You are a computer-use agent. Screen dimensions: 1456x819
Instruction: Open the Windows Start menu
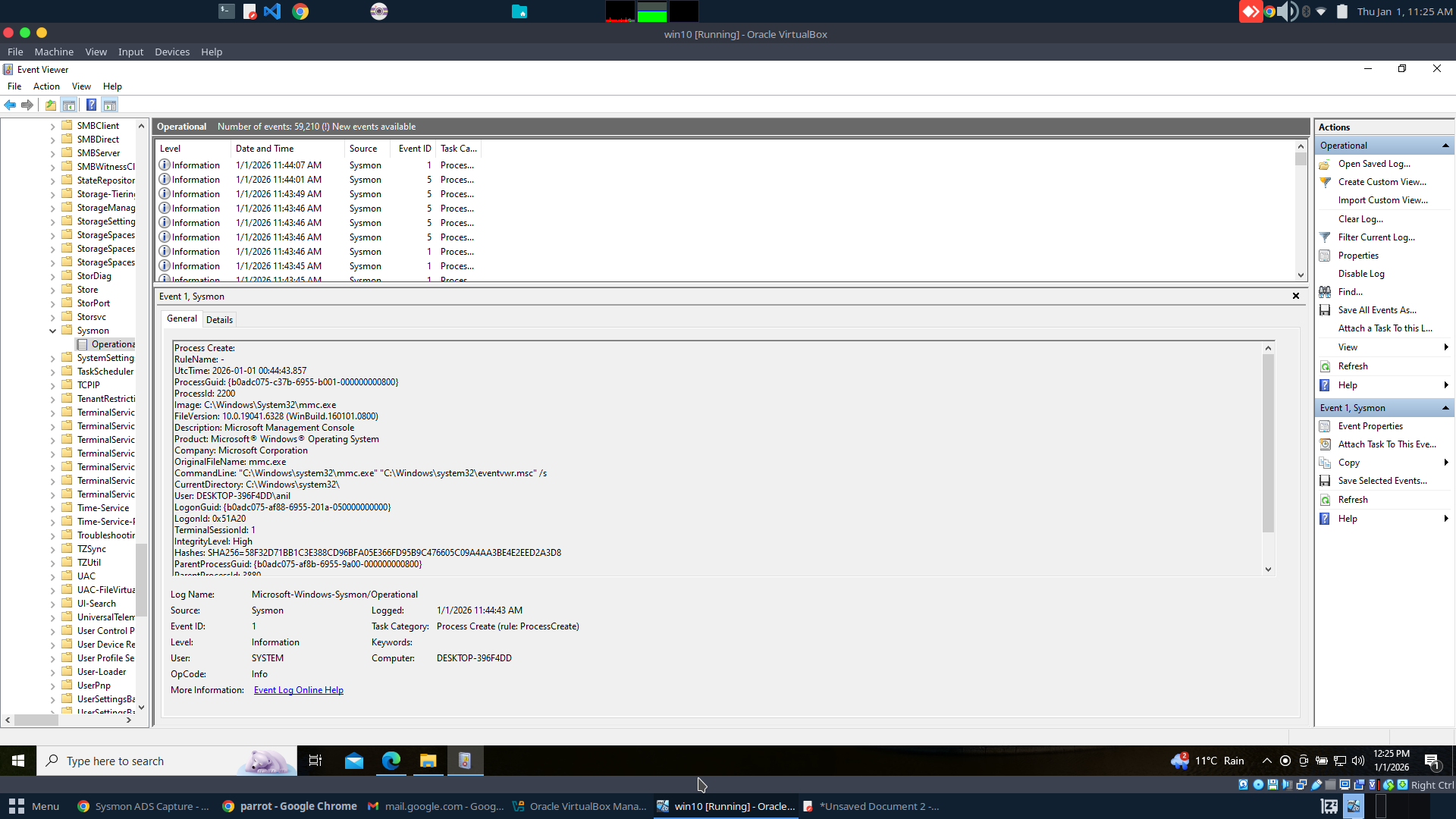[18, 761]
